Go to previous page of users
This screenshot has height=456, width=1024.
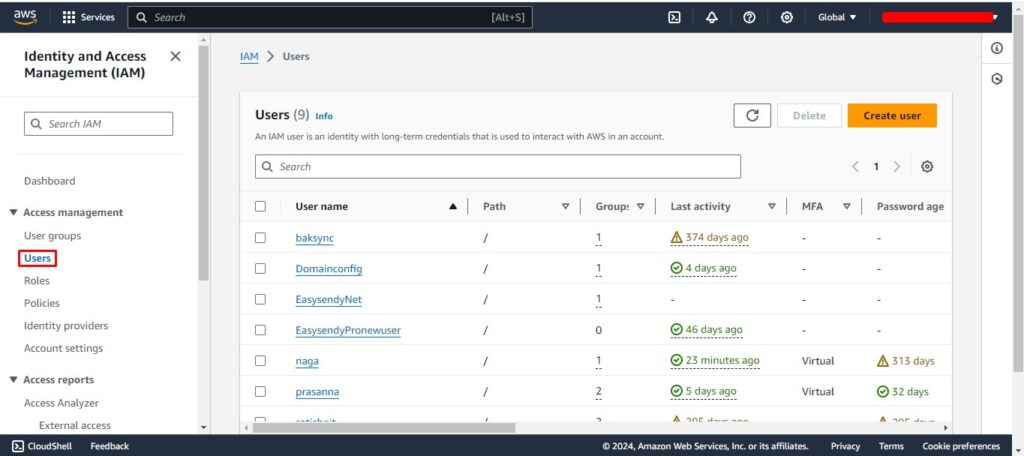[x=855, y=167]
